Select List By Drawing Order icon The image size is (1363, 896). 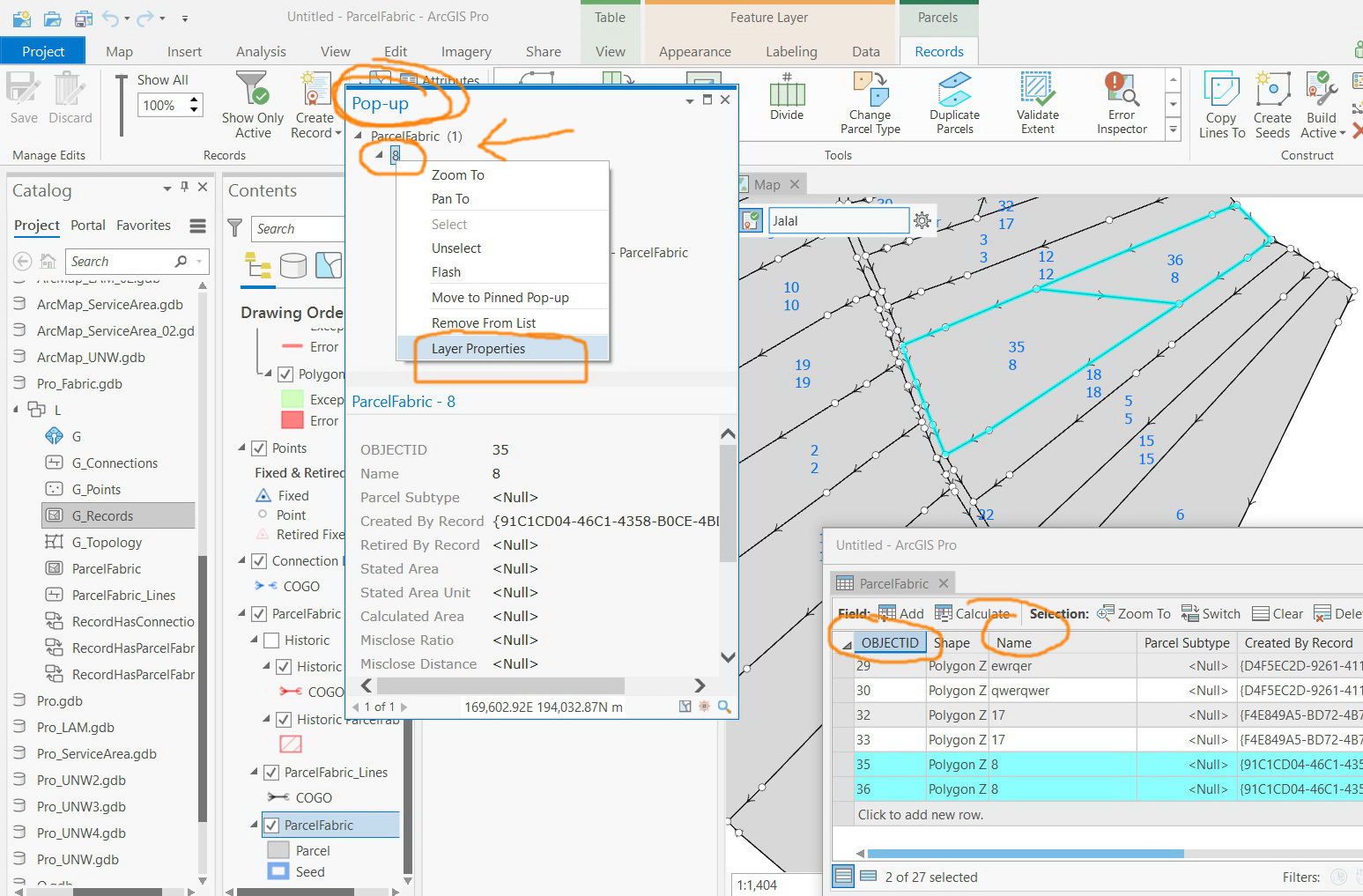point(258,265)
